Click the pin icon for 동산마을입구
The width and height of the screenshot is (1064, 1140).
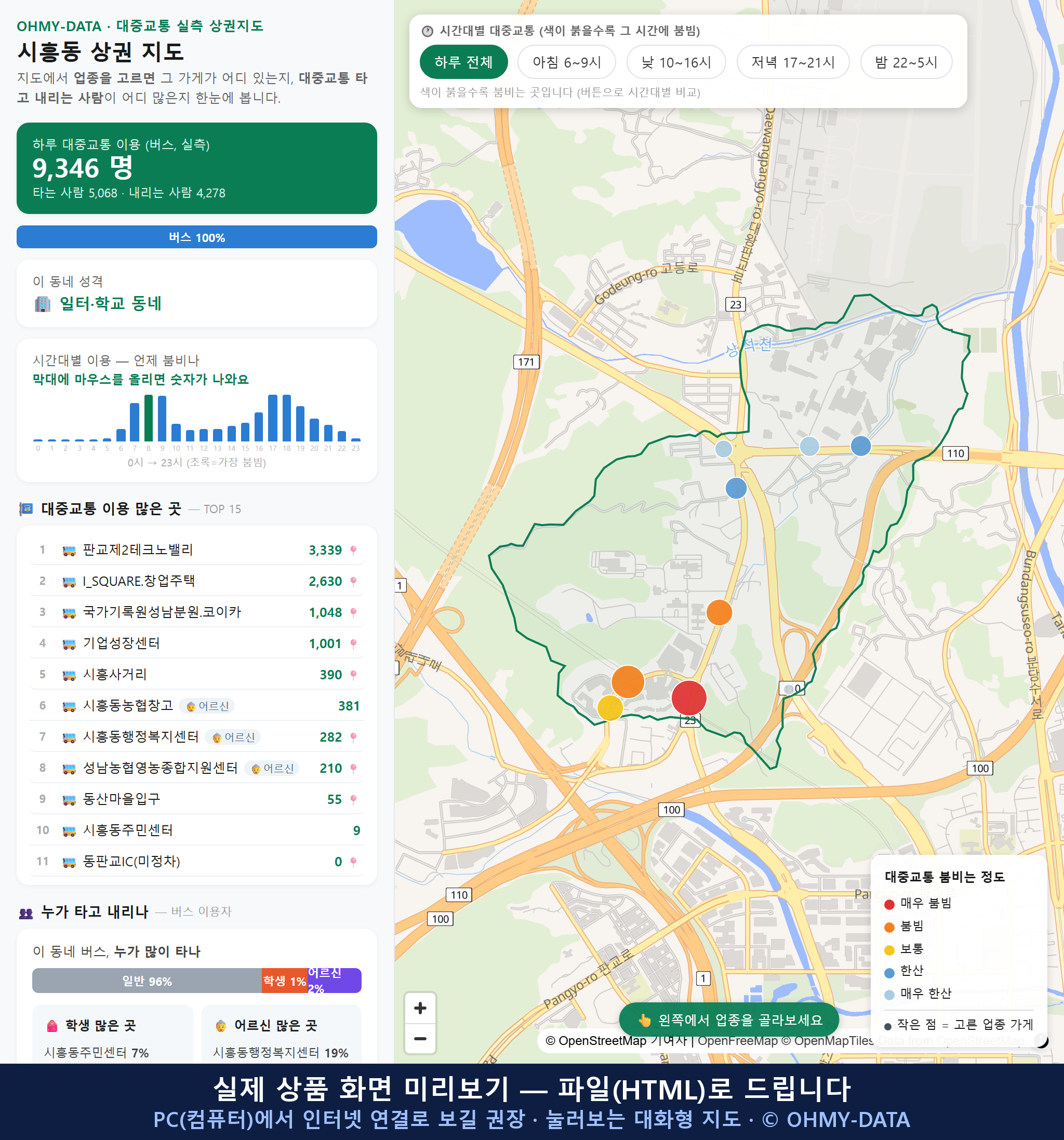[x=353, y=799]
